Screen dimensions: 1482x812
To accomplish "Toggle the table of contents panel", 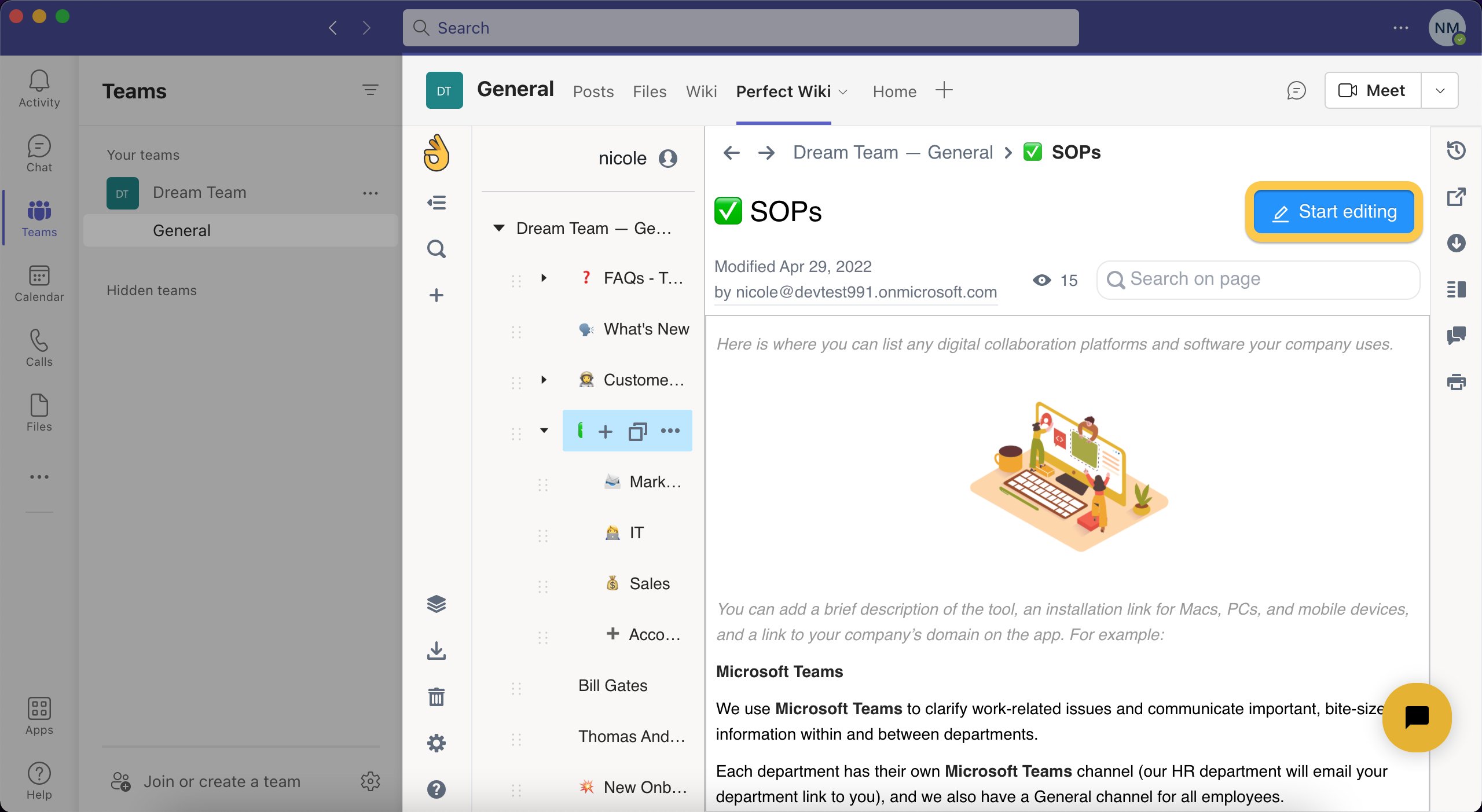I will (x=1456, y=289).
